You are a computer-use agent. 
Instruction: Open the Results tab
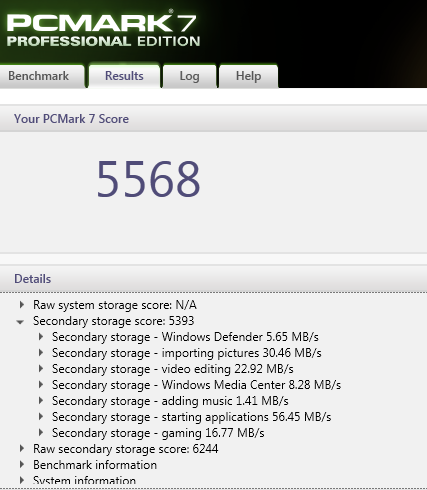click(124, 76)
